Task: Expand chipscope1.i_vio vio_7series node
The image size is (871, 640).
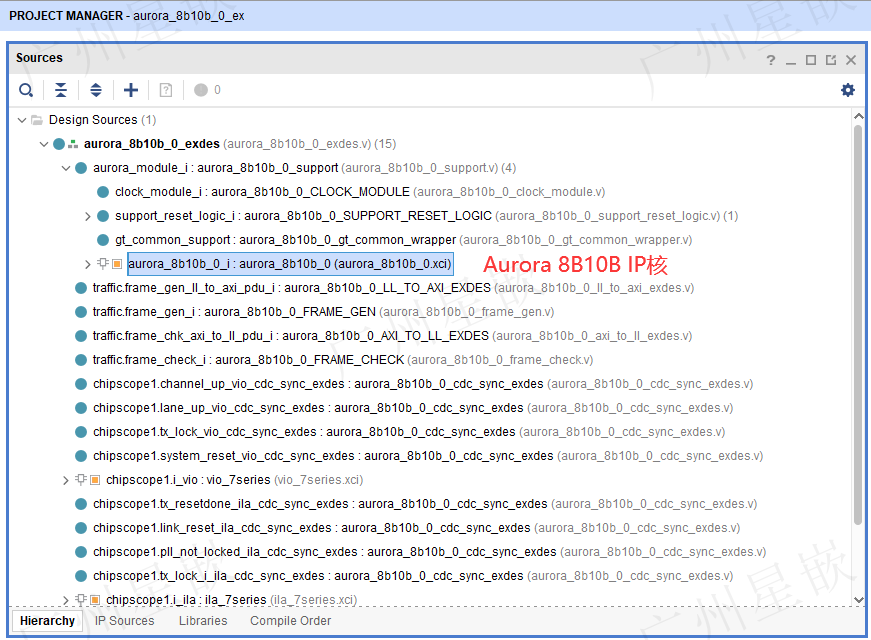Action: [66, 480]
